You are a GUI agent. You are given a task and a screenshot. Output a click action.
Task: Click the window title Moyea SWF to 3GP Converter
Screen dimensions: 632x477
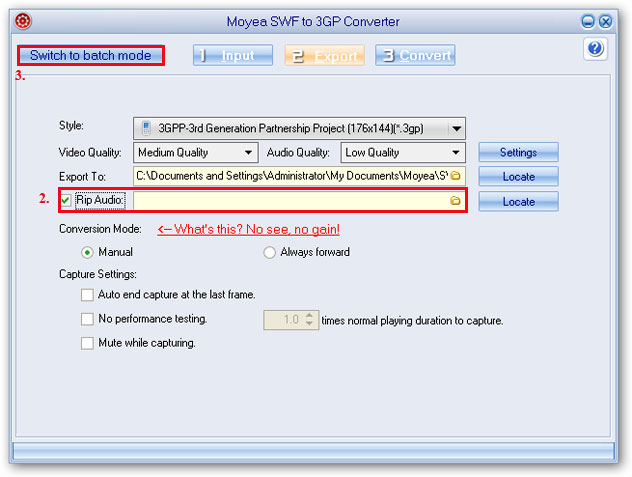click(x=313, y=21)
